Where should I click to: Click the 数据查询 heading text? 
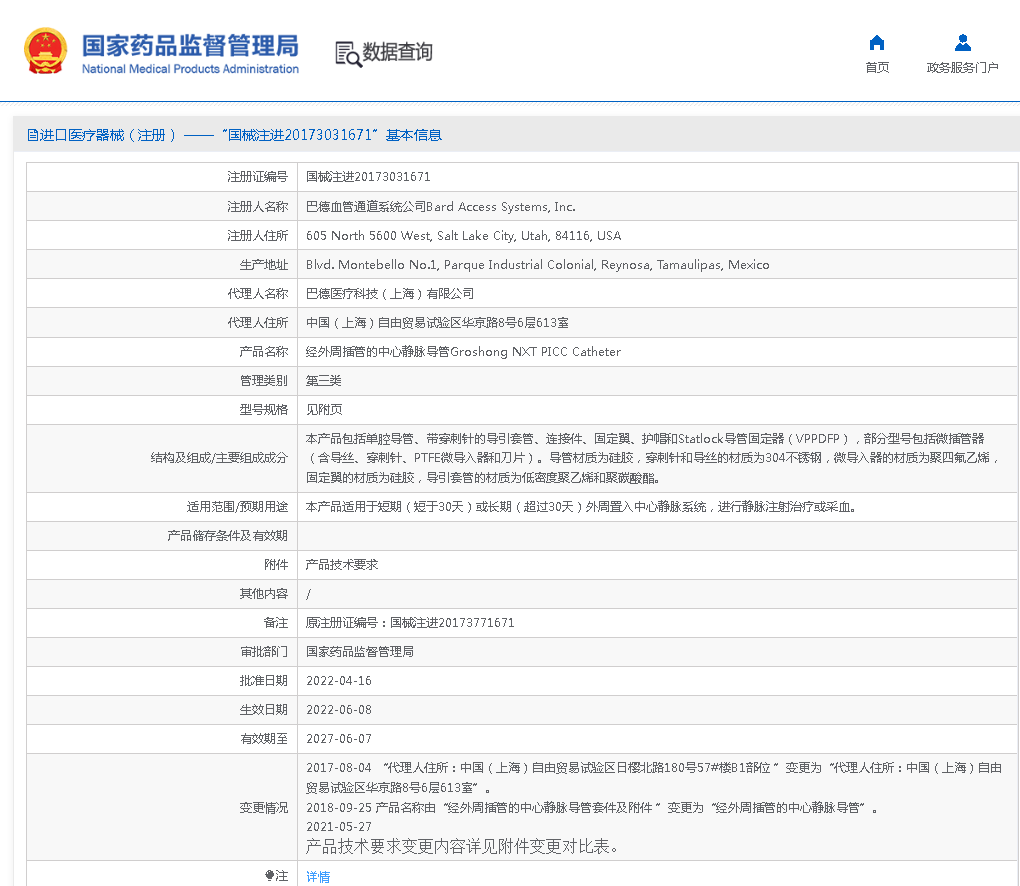[x=397, y=52]
